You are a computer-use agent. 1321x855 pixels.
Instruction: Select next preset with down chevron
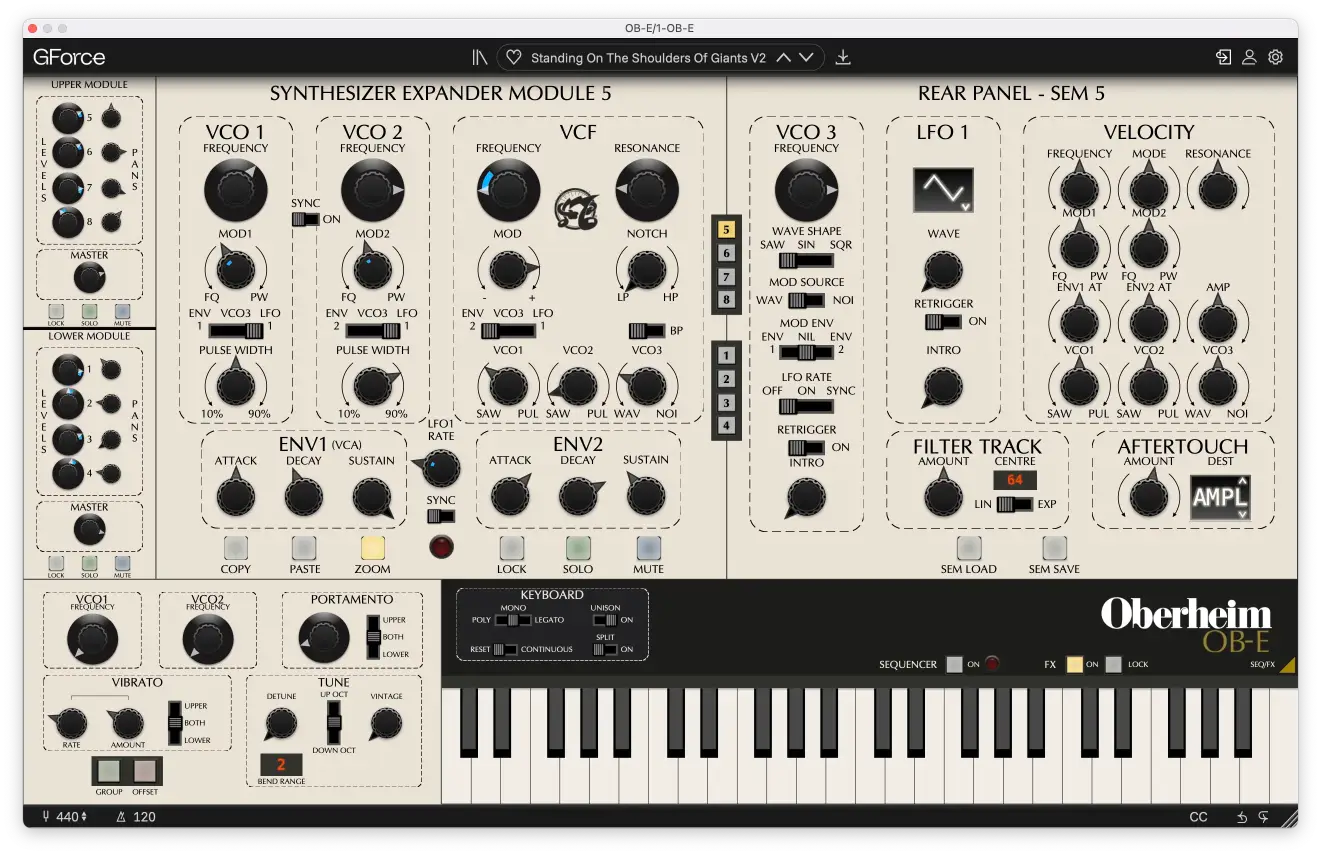pos(806,57)
